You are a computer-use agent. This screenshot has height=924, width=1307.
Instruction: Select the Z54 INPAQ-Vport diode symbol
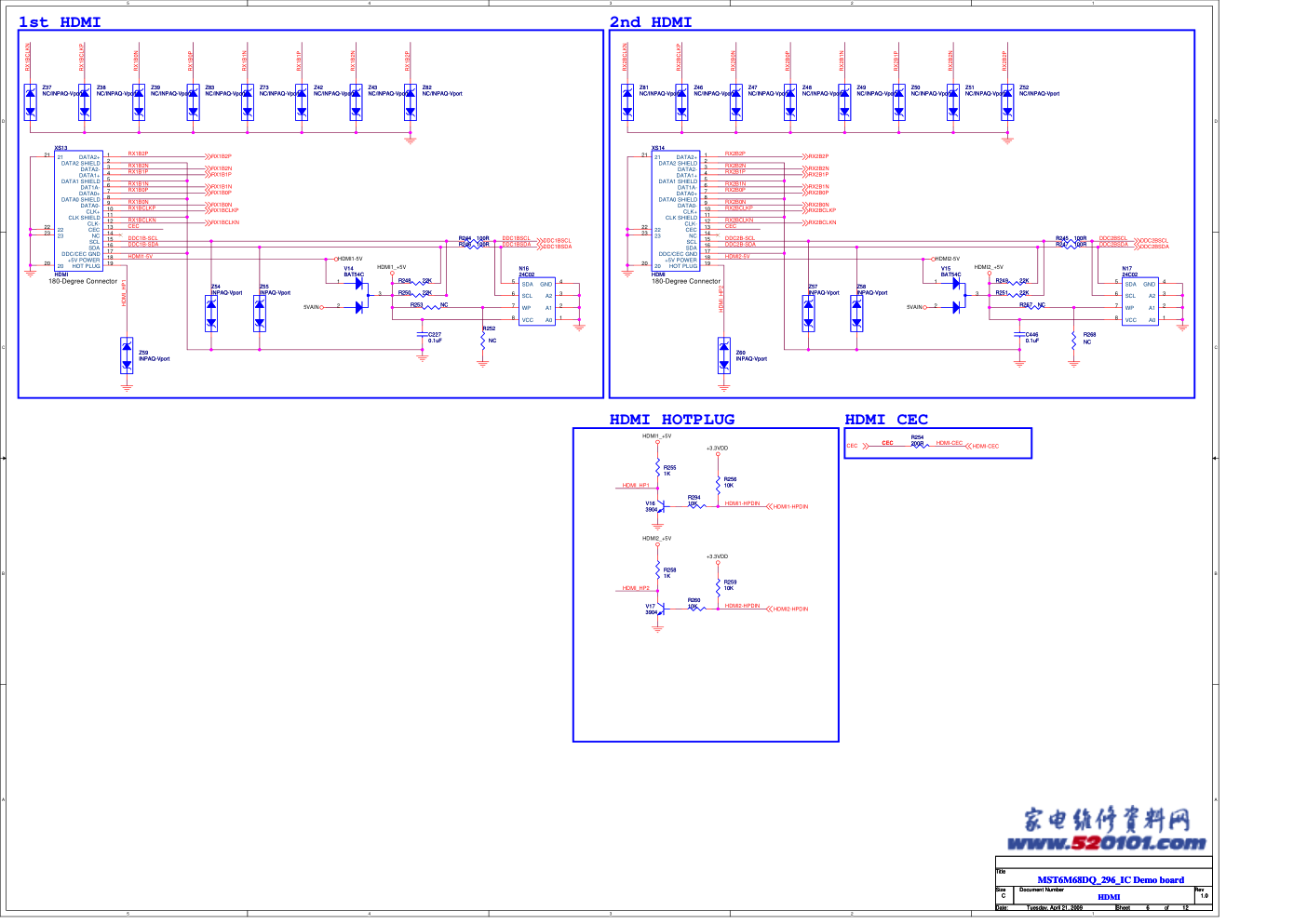[211, 314]
